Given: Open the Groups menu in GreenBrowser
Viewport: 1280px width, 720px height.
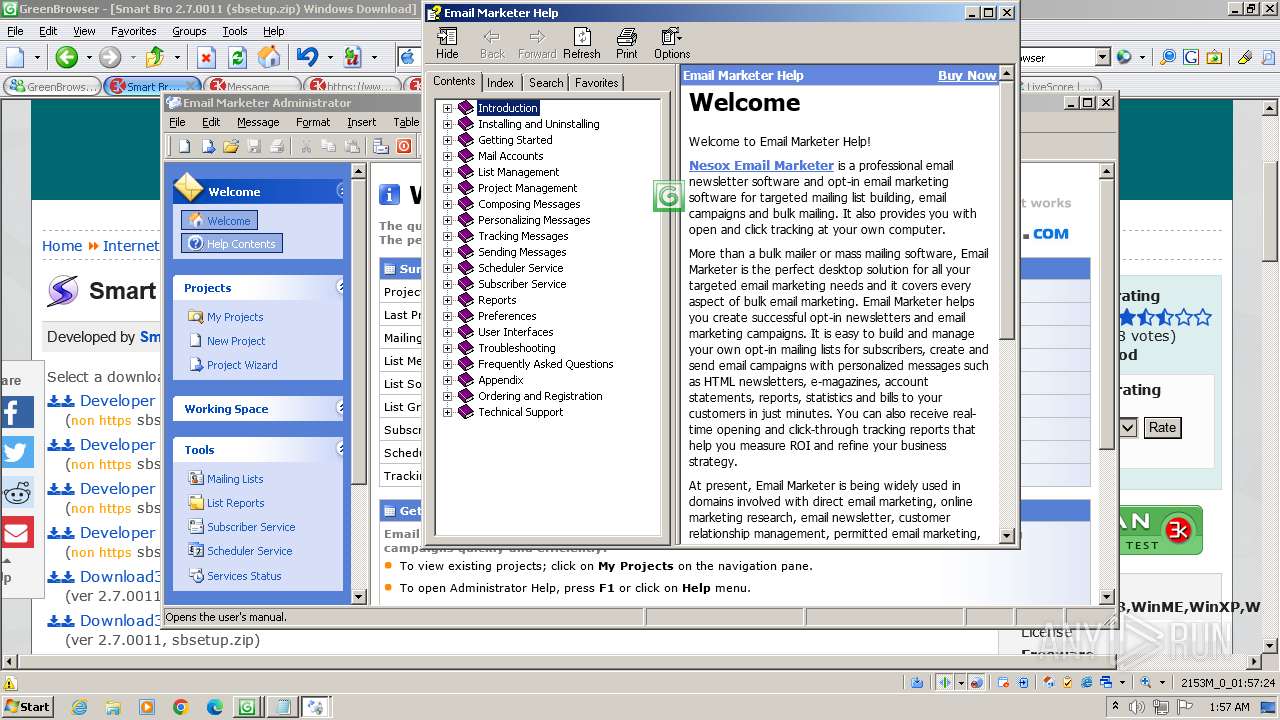Looking at the screenshot, I should pos(189,31).
